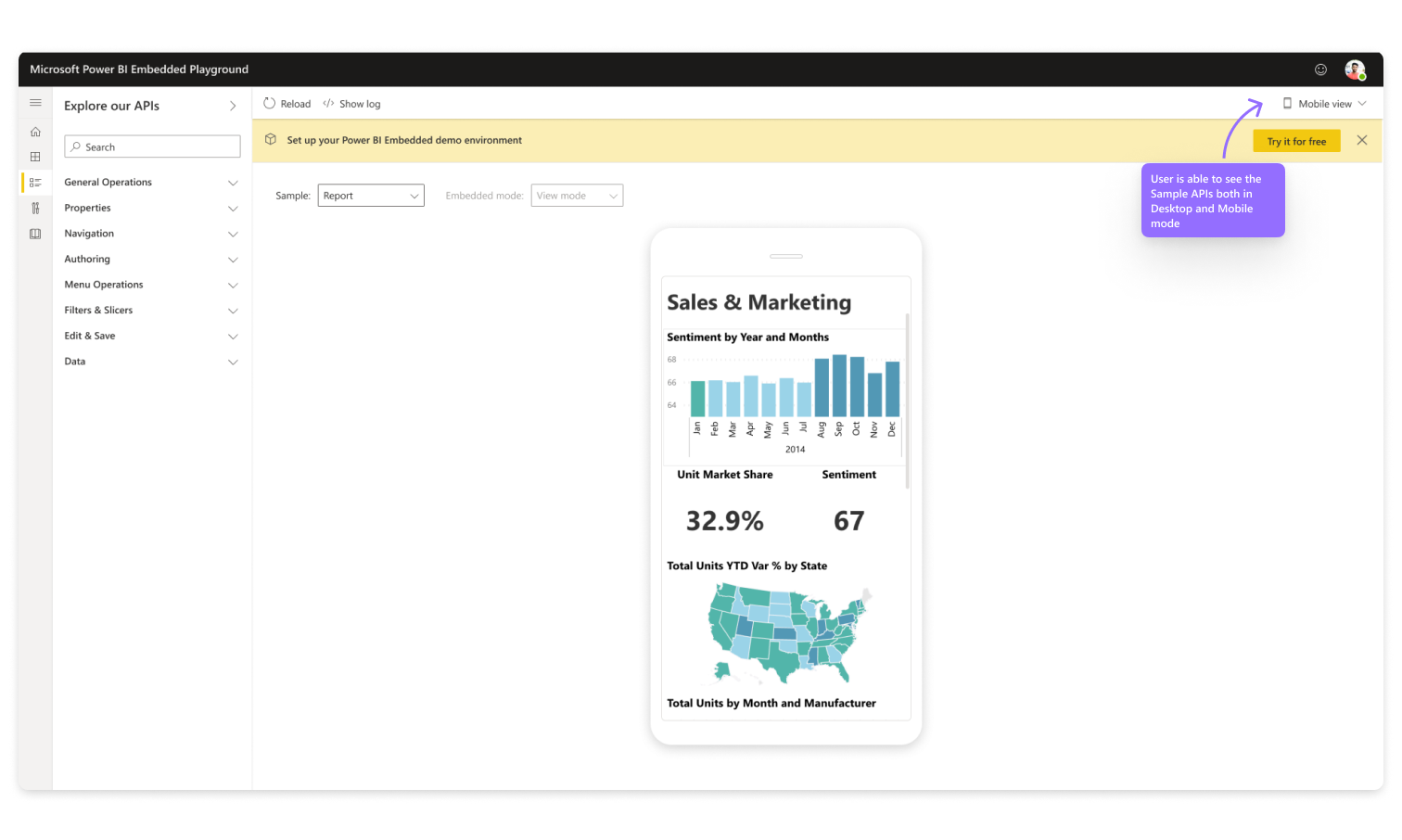
Task: Expand the Navigation section
Action: click(151, 234)
